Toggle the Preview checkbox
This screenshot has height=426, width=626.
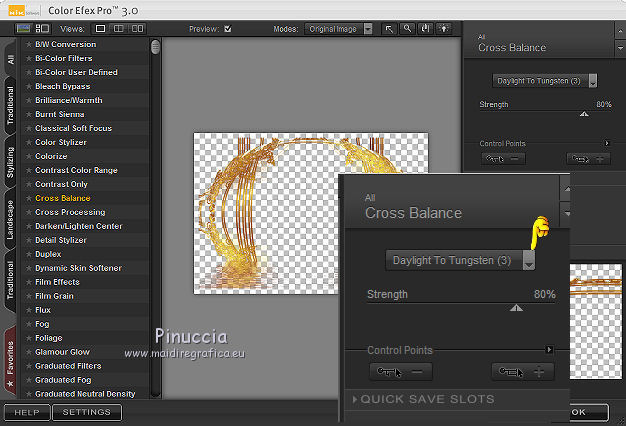tap(228, 29)
